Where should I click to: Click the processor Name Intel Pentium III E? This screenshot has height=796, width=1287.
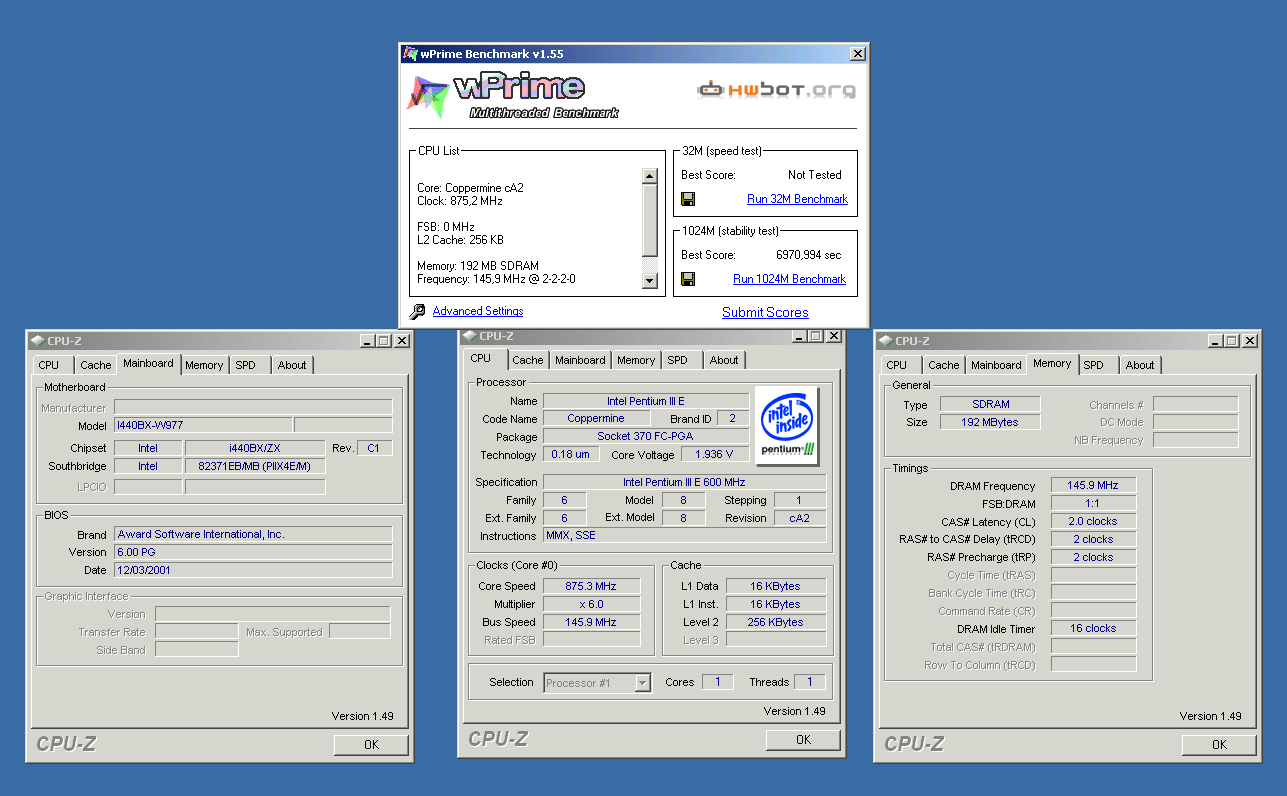[645, 401]
